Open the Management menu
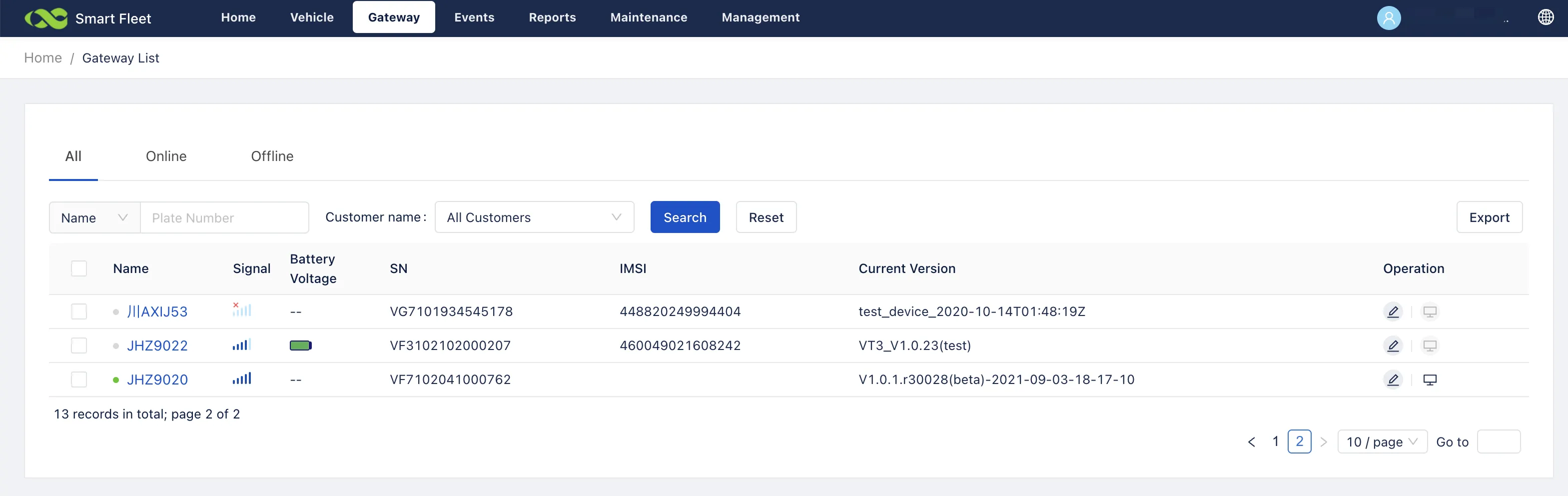Image resolution: width=1568 pixels, height=496 pixels. (761, 17)
